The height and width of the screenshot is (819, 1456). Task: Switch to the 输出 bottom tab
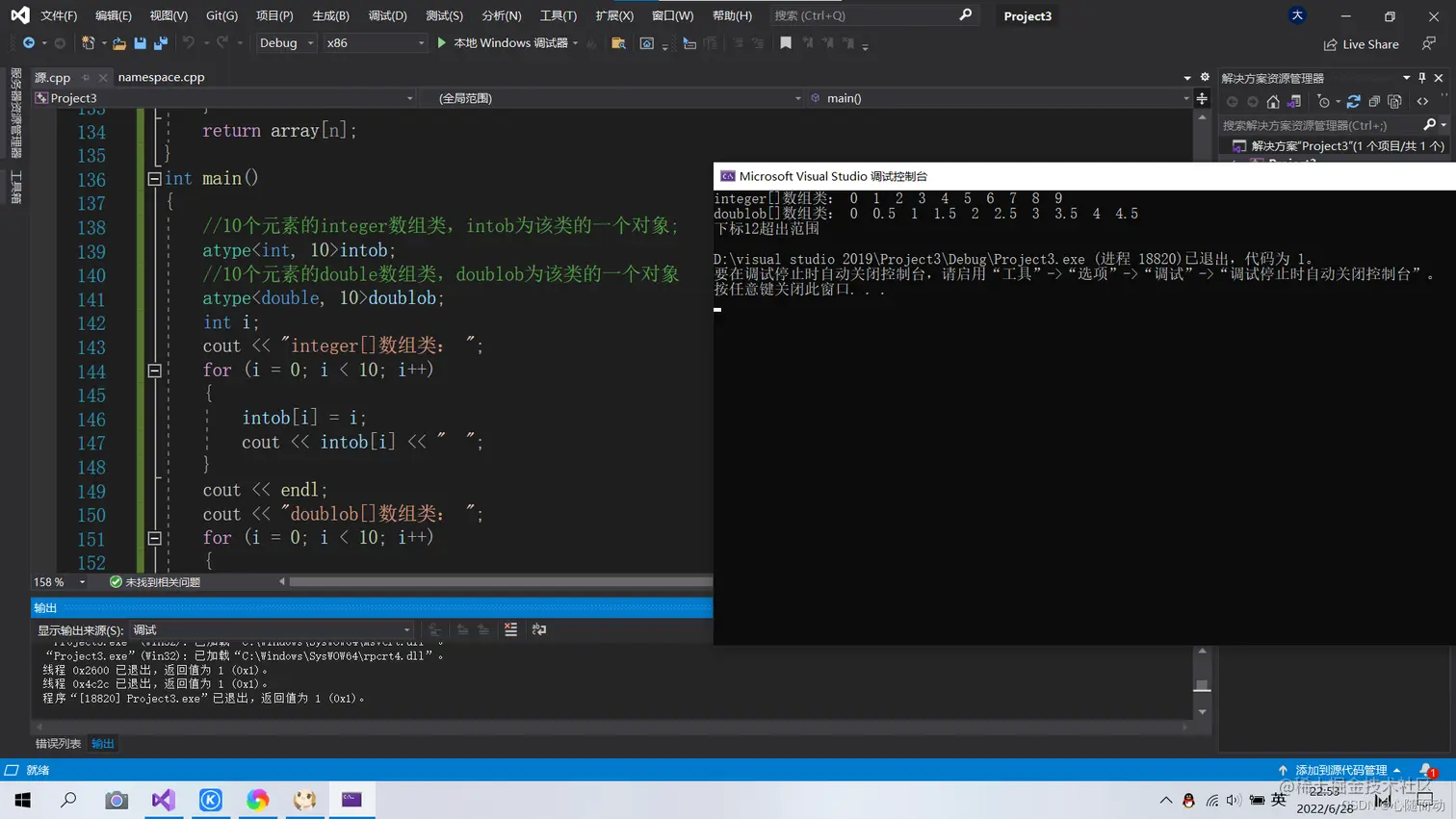tap(103, 744)
